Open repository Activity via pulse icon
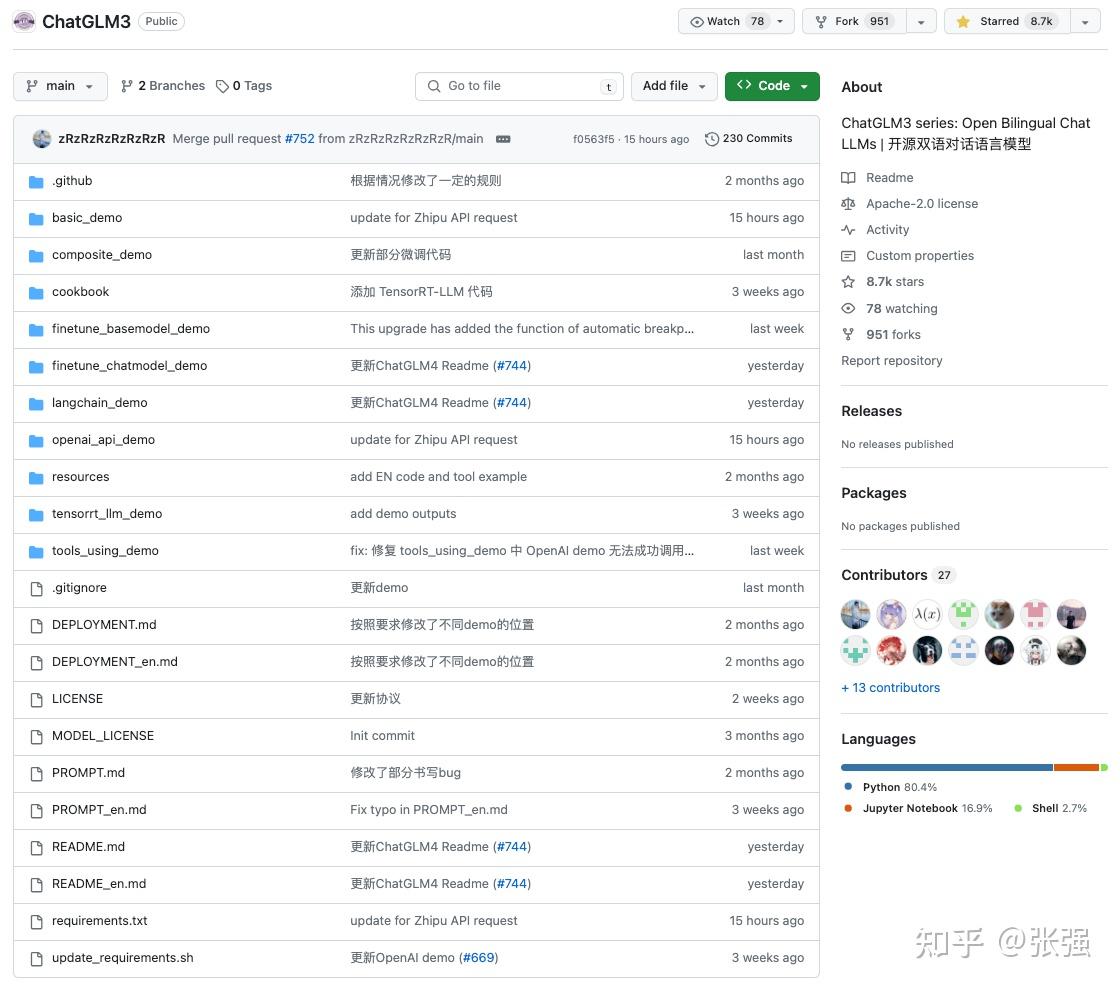1120x990 pixels. [x=849, y=229]
